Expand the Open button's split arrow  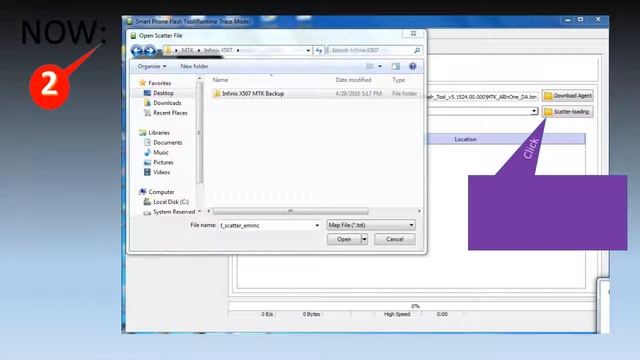point(364,239)
